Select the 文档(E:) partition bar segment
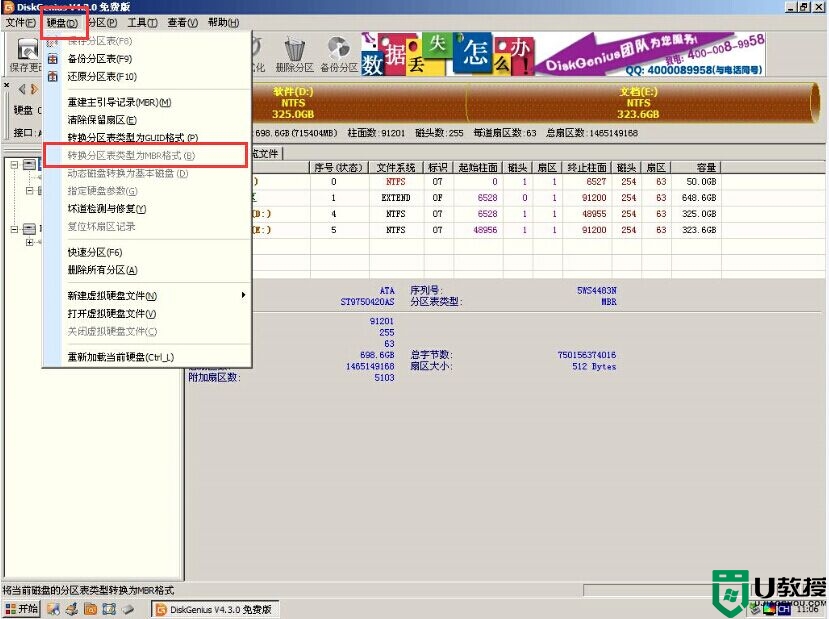829x619 pixels. pyautogui.click(x=637, y=102)
